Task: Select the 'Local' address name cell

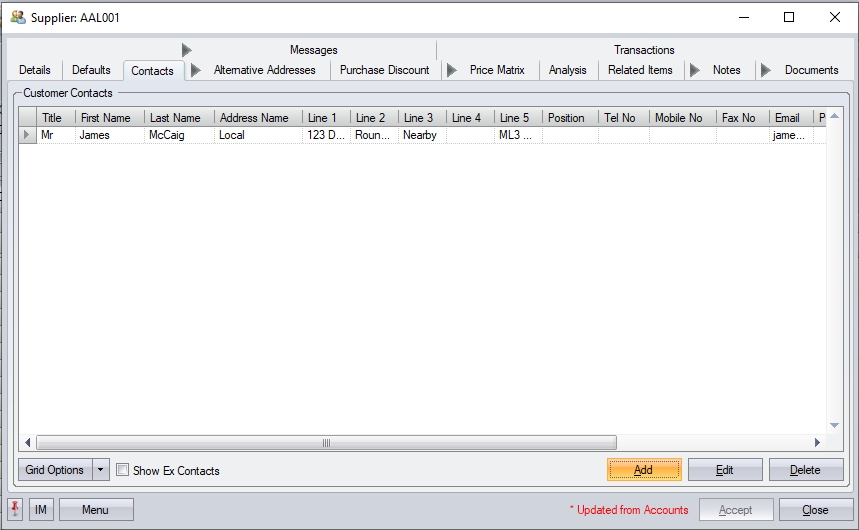Action: (x=258, y=135)
